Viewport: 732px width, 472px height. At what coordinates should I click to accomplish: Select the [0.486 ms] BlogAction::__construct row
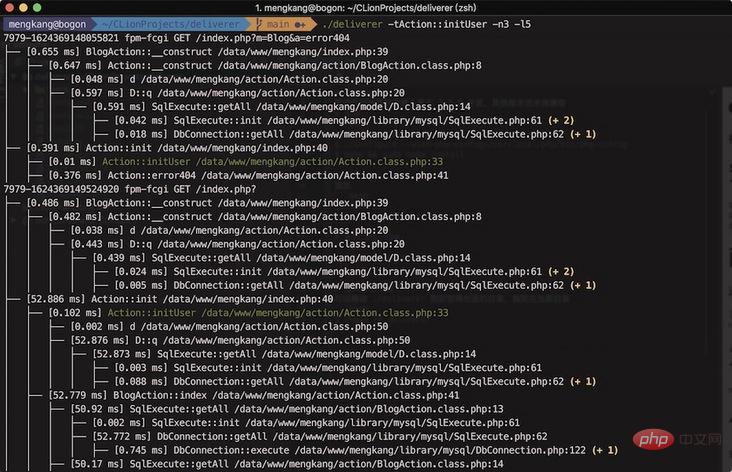[207, 203]
